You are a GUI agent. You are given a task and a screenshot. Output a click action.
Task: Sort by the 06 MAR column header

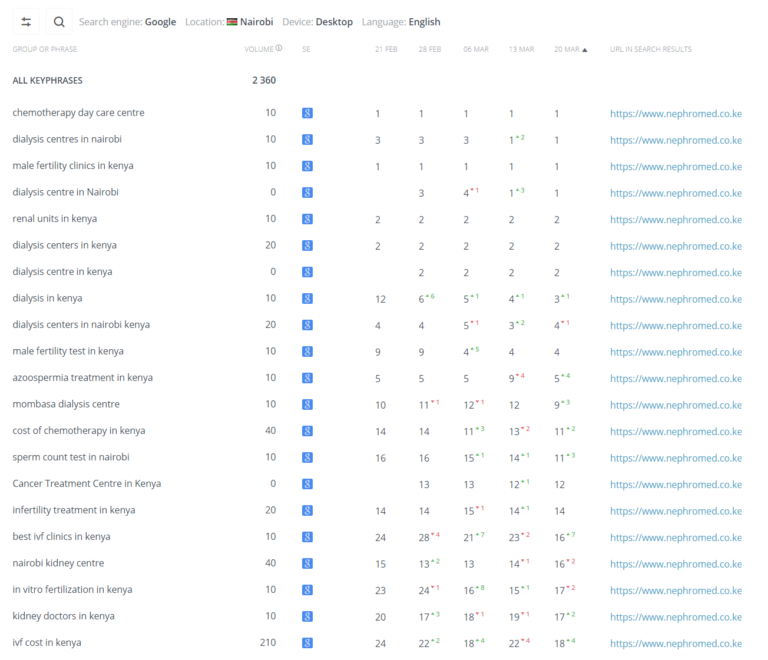pos(476,49)
